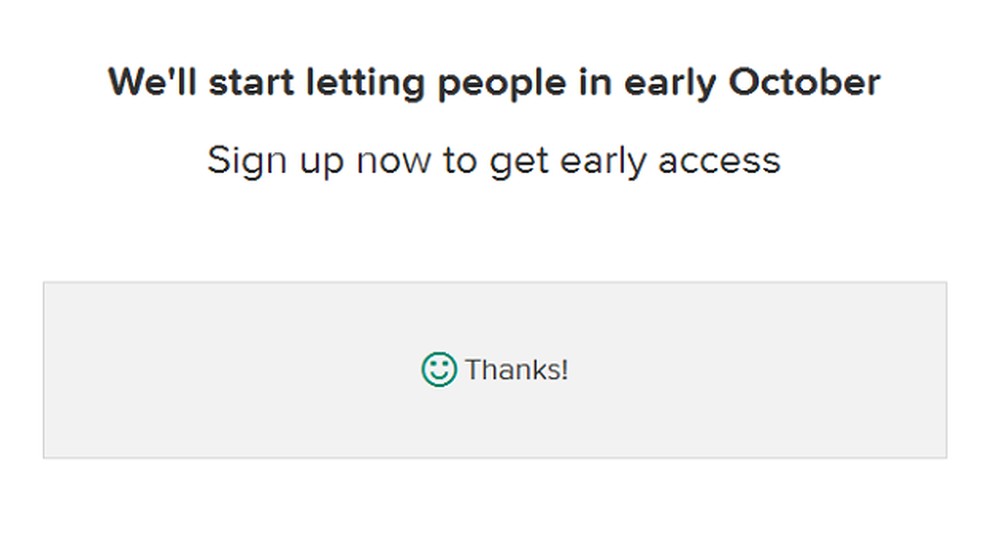Click the bold "early October" heading
984x560 pixels.
pos(494,82)
